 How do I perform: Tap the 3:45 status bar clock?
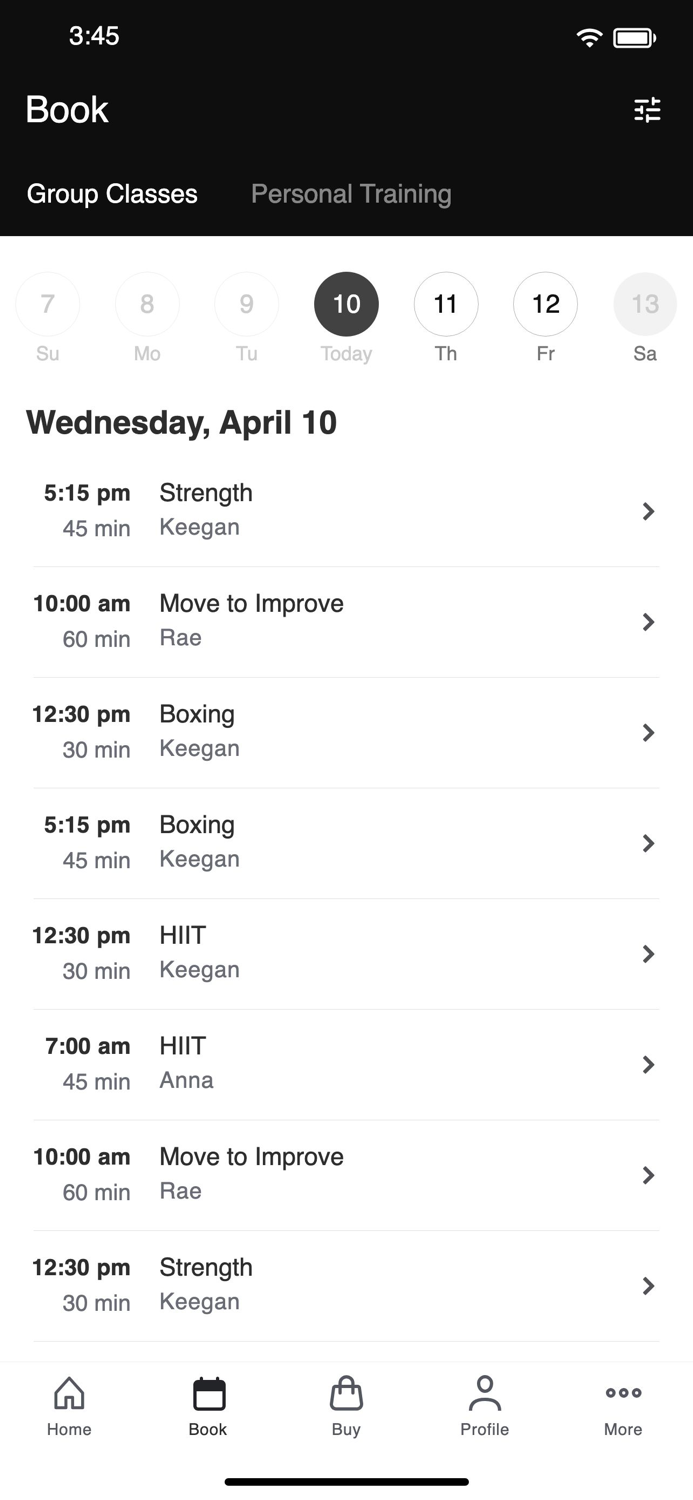click(94, 36)
